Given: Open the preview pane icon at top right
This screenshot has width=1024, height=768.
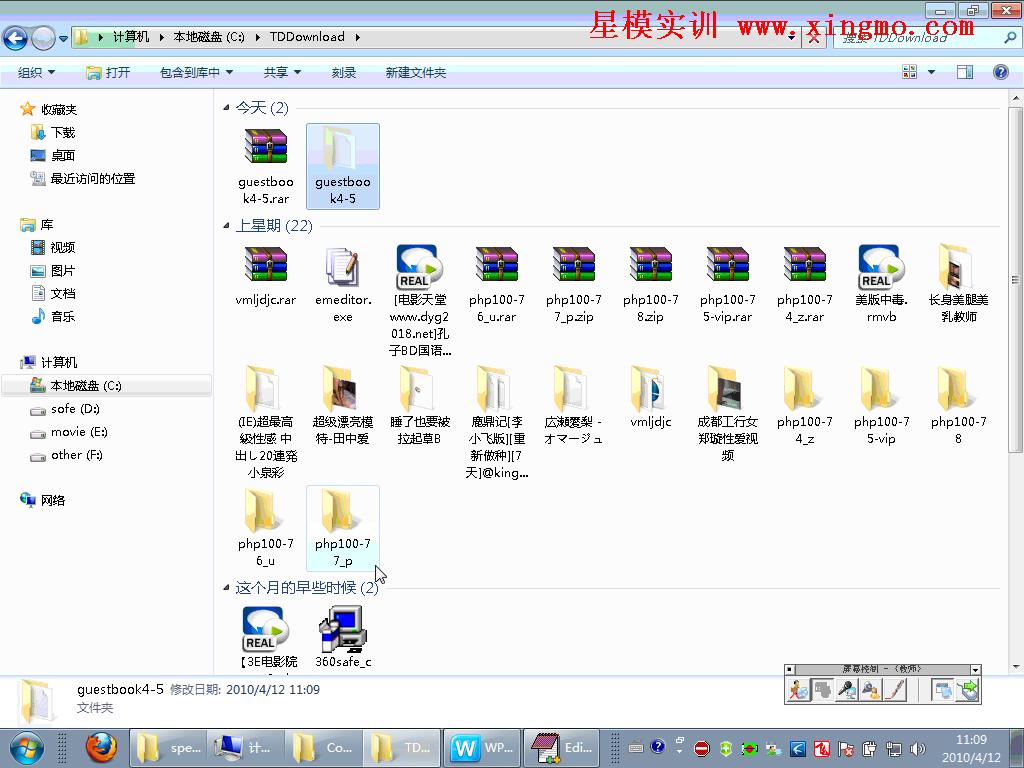Looking at the screenshot, I should pyautogui.click(x=964, y=71).
